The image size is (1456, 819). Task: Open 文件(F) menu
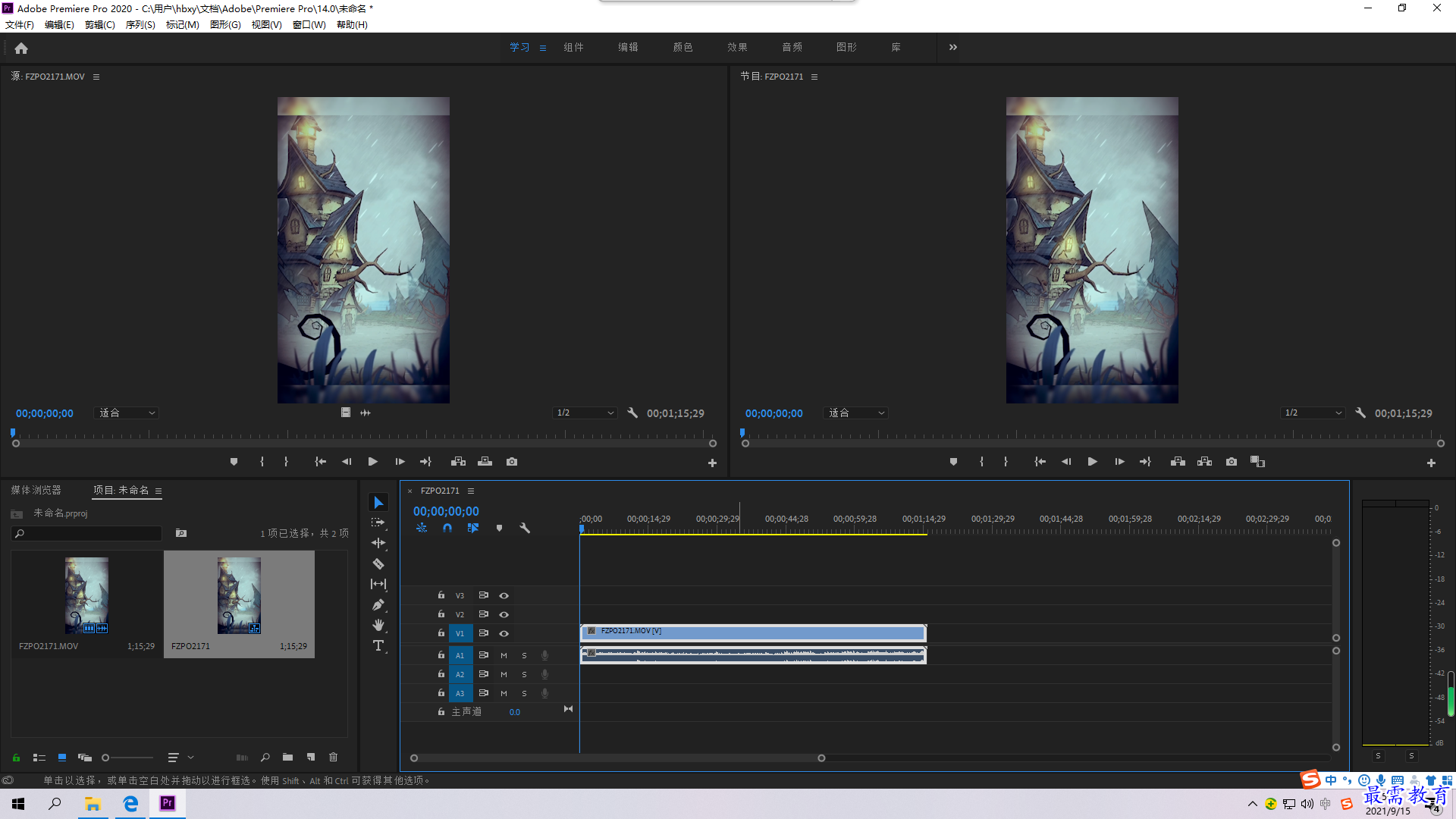pyautogui.click(x=20, y=25)
